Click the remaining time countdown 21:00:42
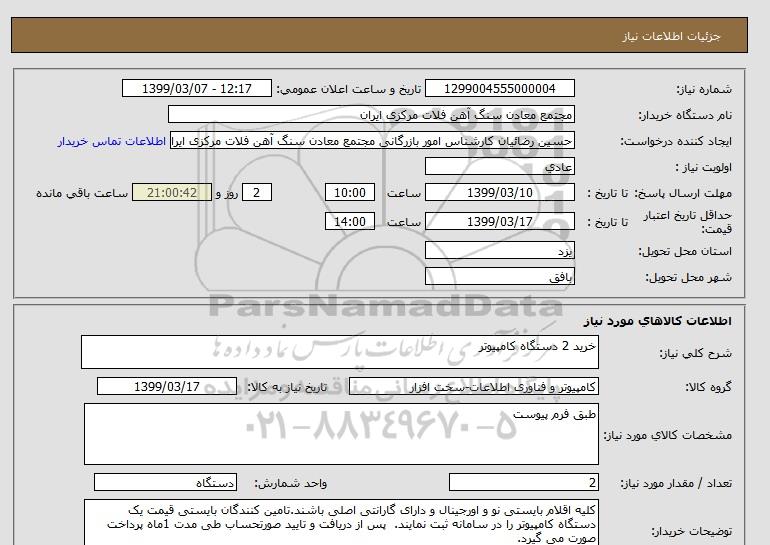The height and width of the screenshot is (545, 770). pos(172,192)
